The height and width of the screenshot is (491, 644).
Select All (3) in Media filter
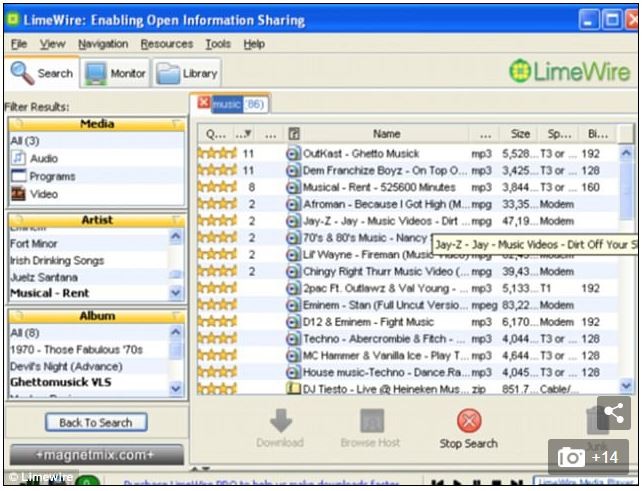(x=25, y=141)
